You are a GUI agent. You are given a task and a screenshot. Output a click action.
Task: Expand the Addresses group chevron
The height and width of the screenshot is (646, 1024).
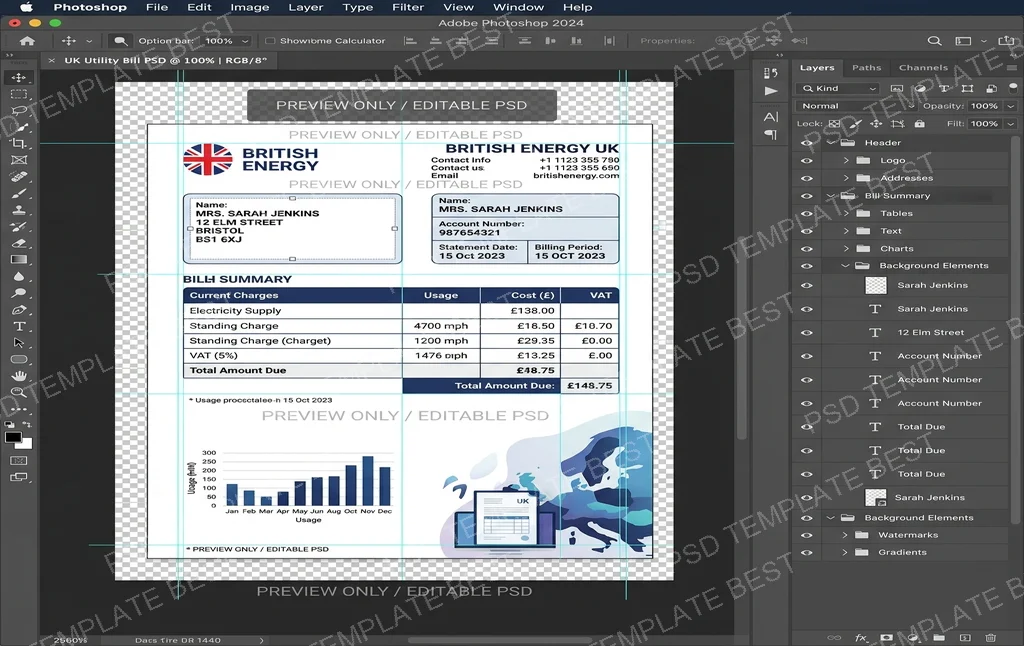coord(846,178)
